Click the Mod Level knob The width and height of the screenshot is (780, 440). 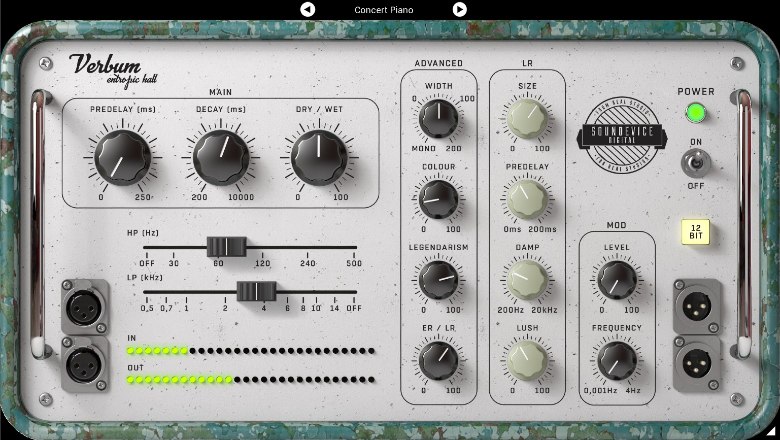click(x=616, y=279)
